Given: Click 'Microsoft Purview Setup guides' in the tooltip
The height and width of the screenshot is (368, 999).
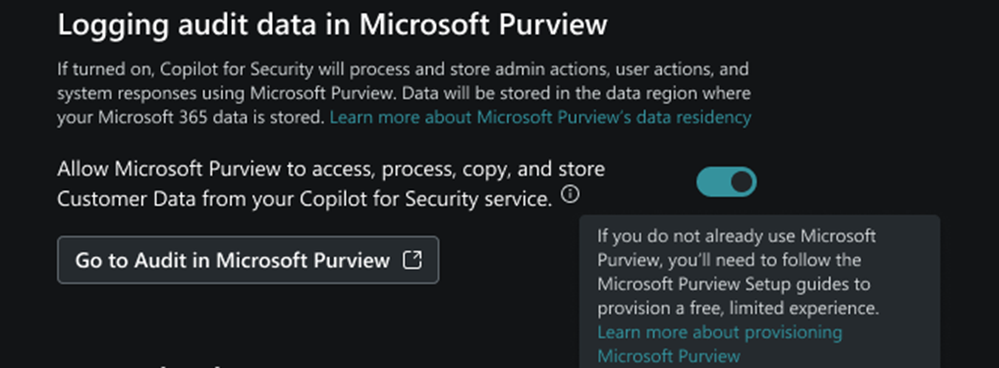Looking at the screenshot, I should click(x=726, y=284).
